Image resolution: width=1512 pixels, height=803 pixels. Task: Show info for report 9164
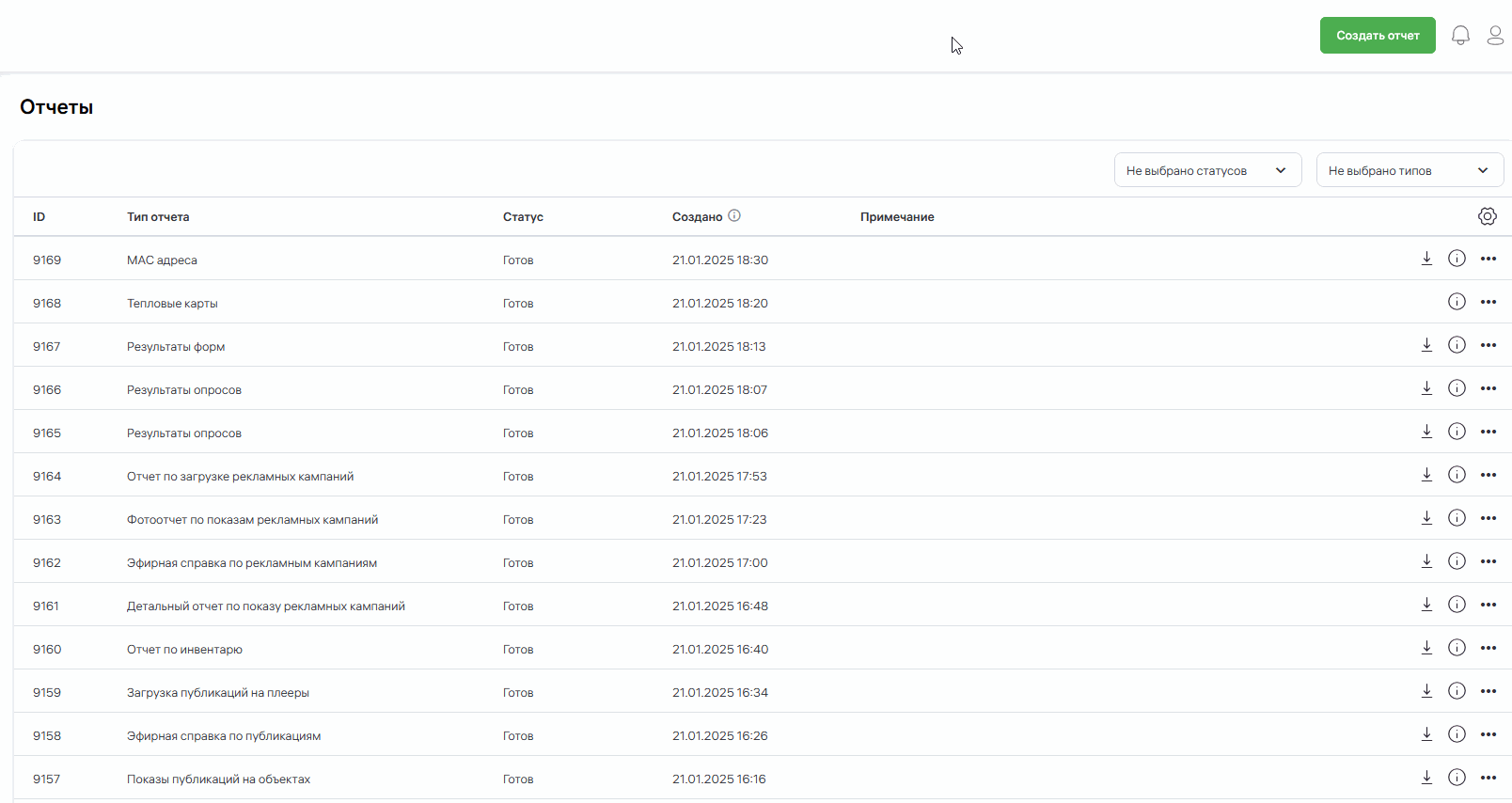(x=1457, y=475)
